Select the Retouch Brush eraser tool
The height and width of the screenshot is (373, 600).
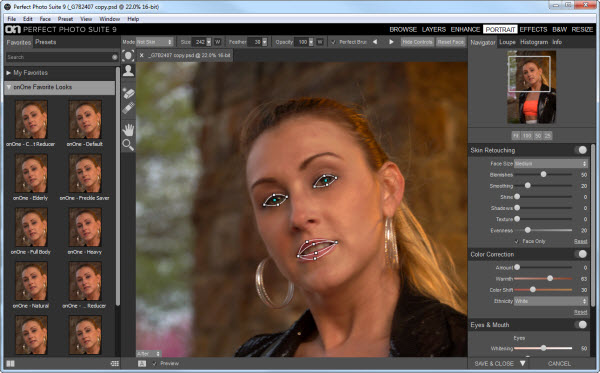click(x=128, y=93)
